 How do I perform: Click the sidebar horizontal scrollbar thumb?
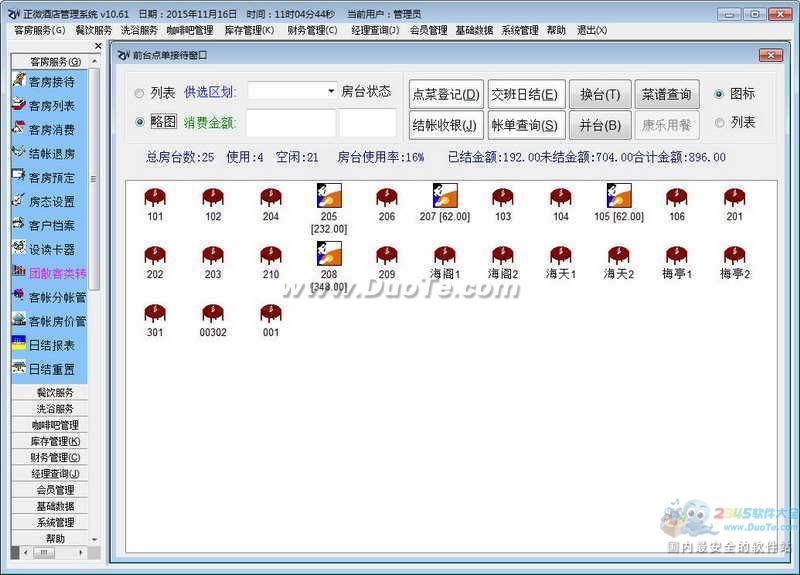pos(44,553)
